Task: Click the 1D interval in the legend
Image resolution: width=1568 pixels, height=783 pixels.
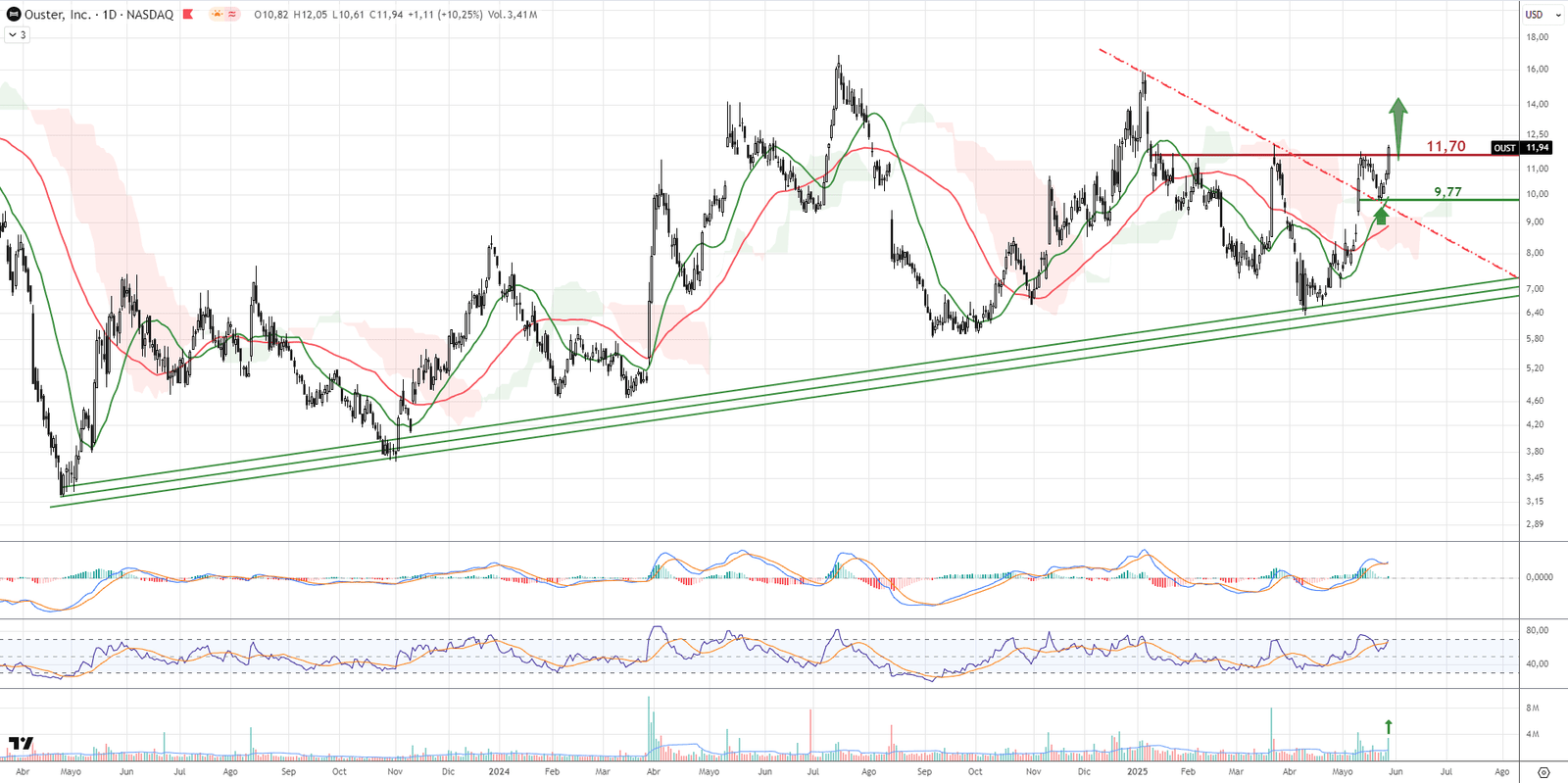Action: point(110,15)
